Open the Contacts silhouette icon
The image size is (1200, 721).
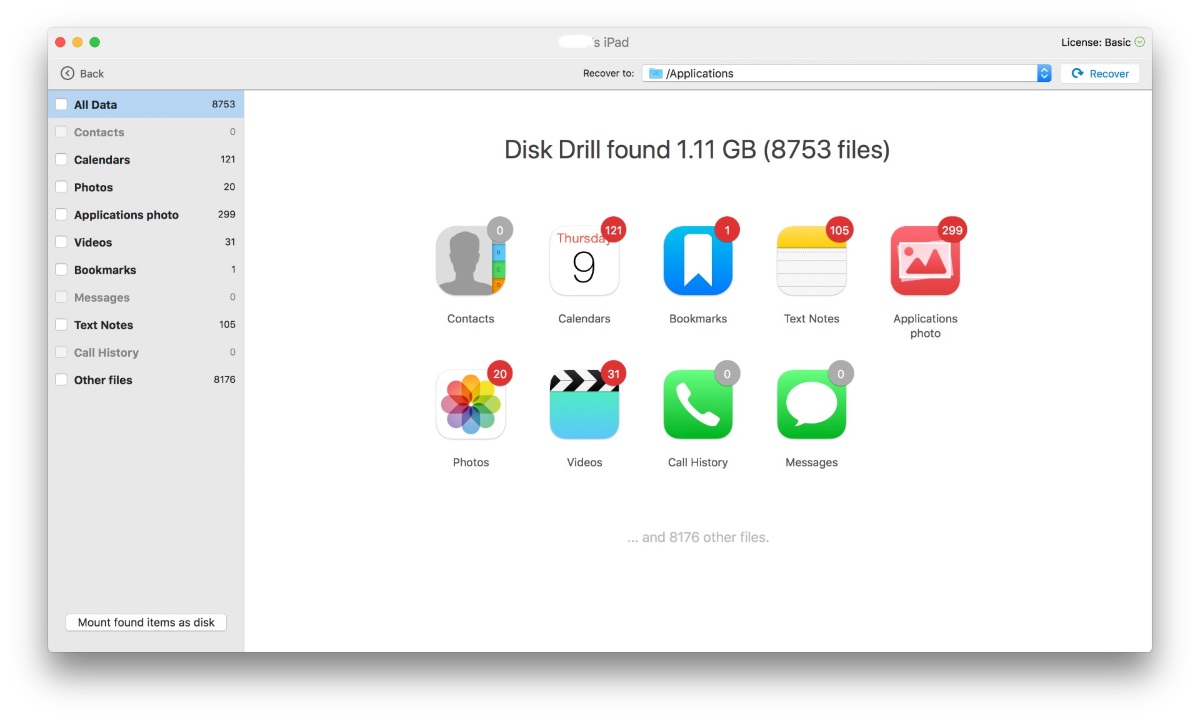click(471, 261)
